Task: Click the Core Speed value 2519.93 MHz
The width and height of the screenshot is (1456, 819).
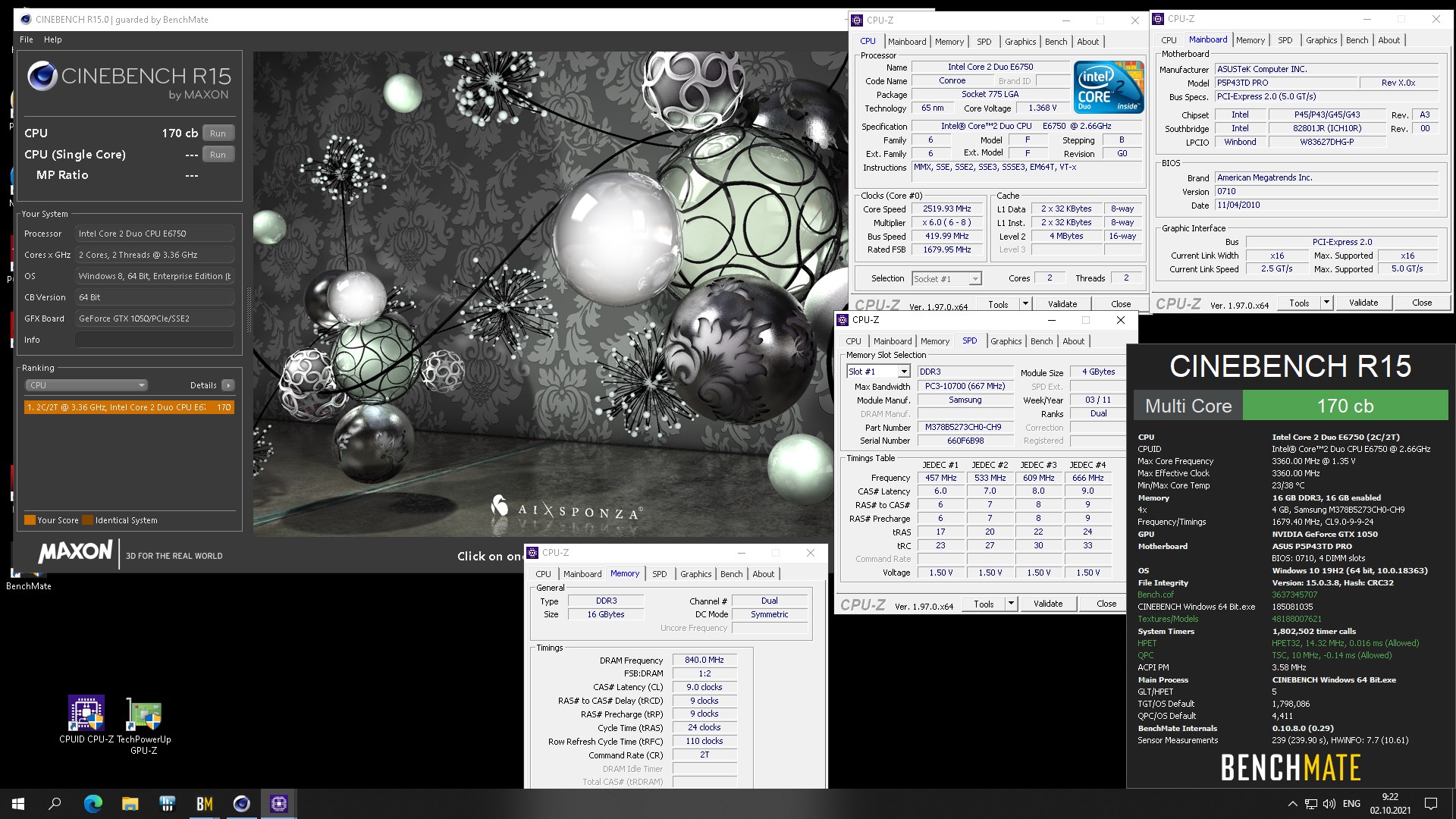Action: (946, 209)
